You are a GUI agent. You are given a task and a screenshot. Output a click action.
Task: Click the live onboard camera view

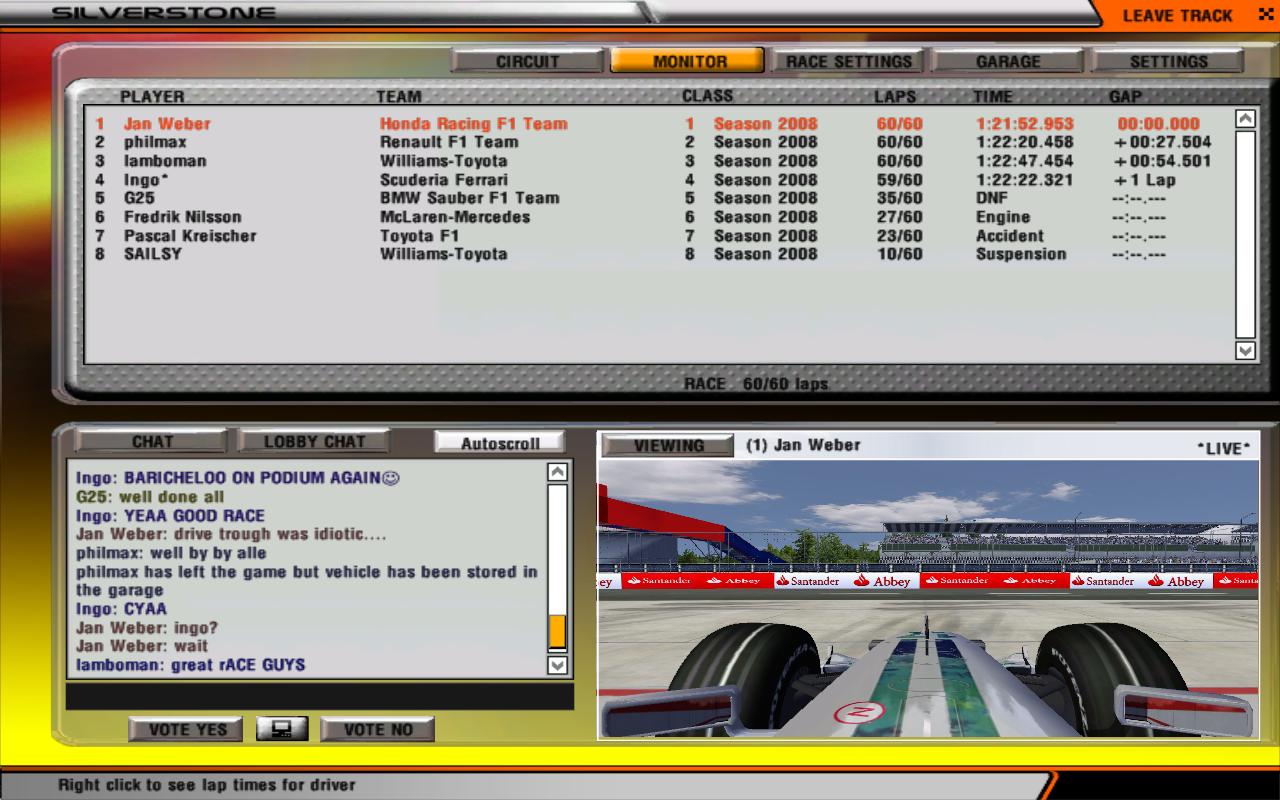click(x=927, y=600)
